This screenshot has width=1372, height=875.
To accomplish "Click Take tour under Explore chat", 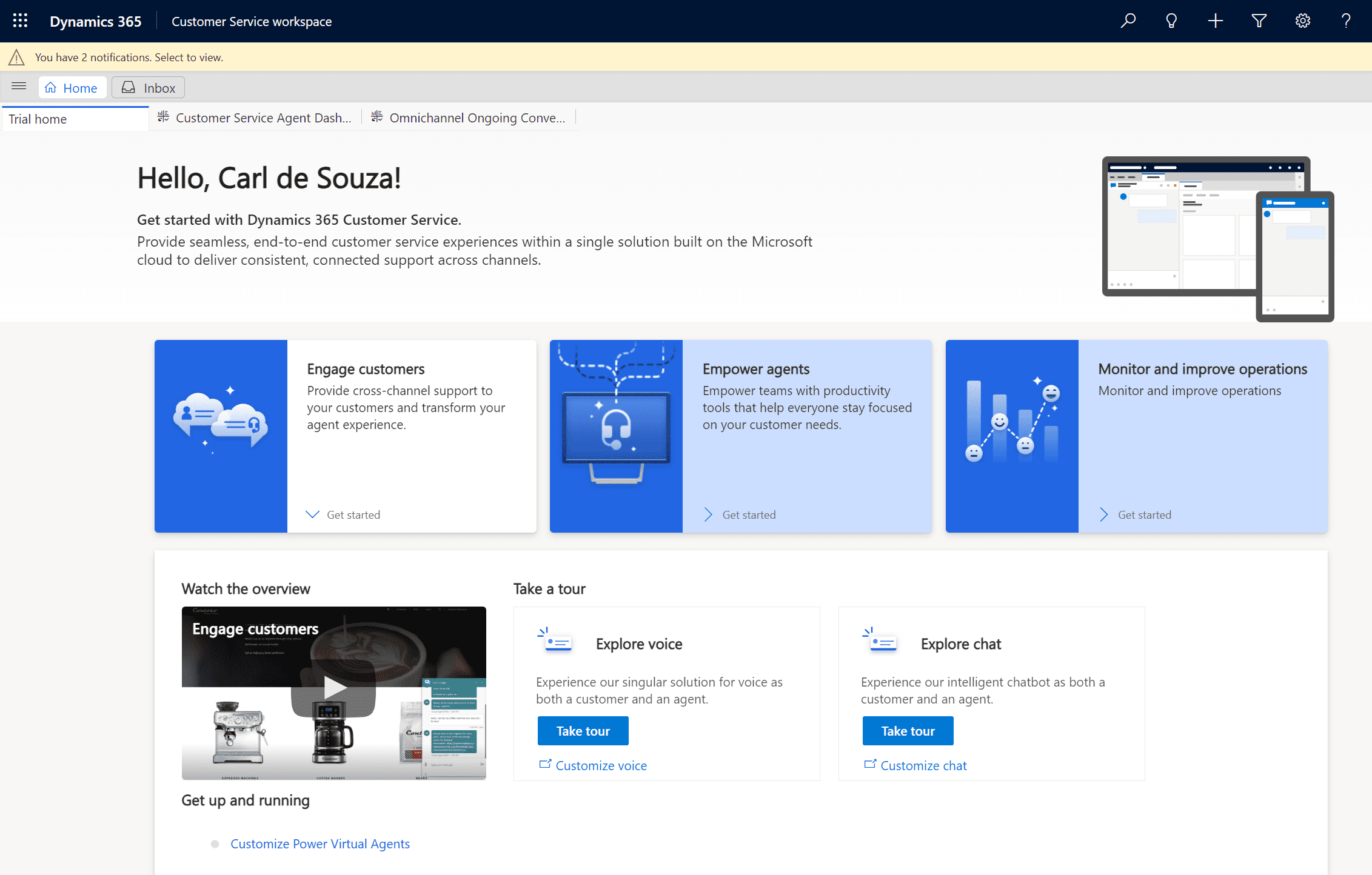I will click(908, 731).
